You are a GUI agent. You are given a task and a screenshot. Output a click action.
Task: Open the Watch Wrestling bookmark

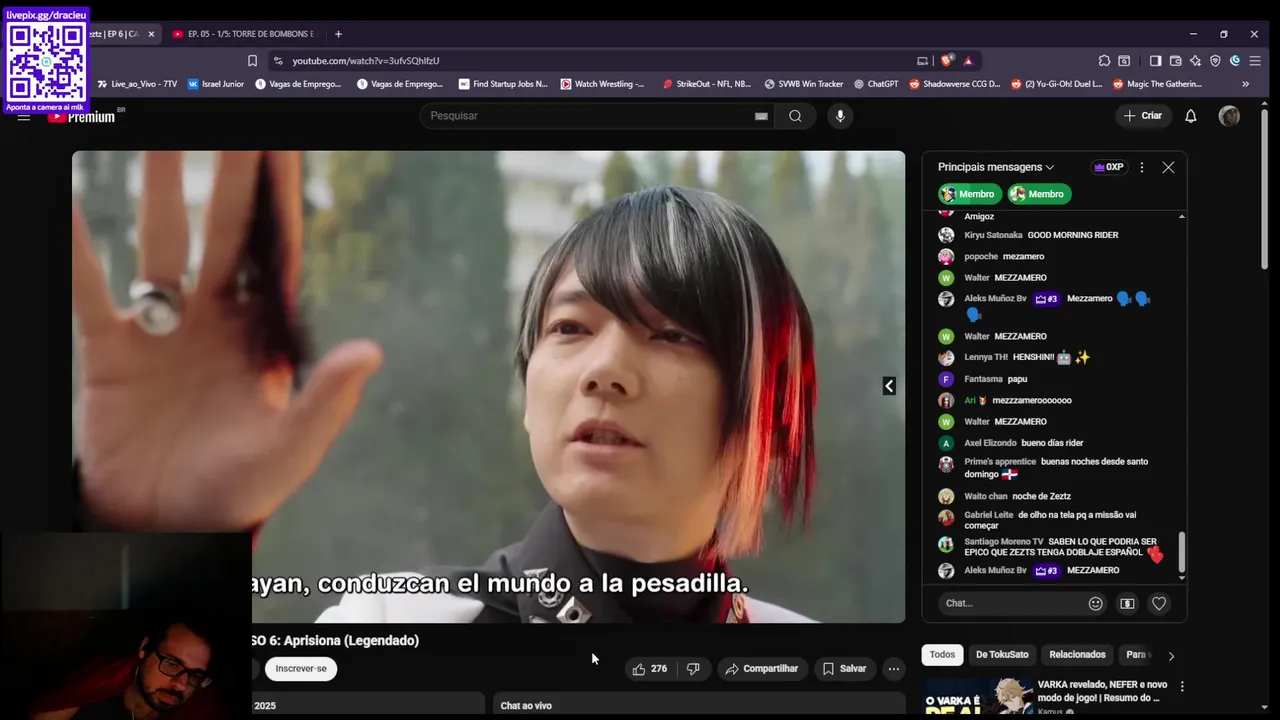(602, 84)
